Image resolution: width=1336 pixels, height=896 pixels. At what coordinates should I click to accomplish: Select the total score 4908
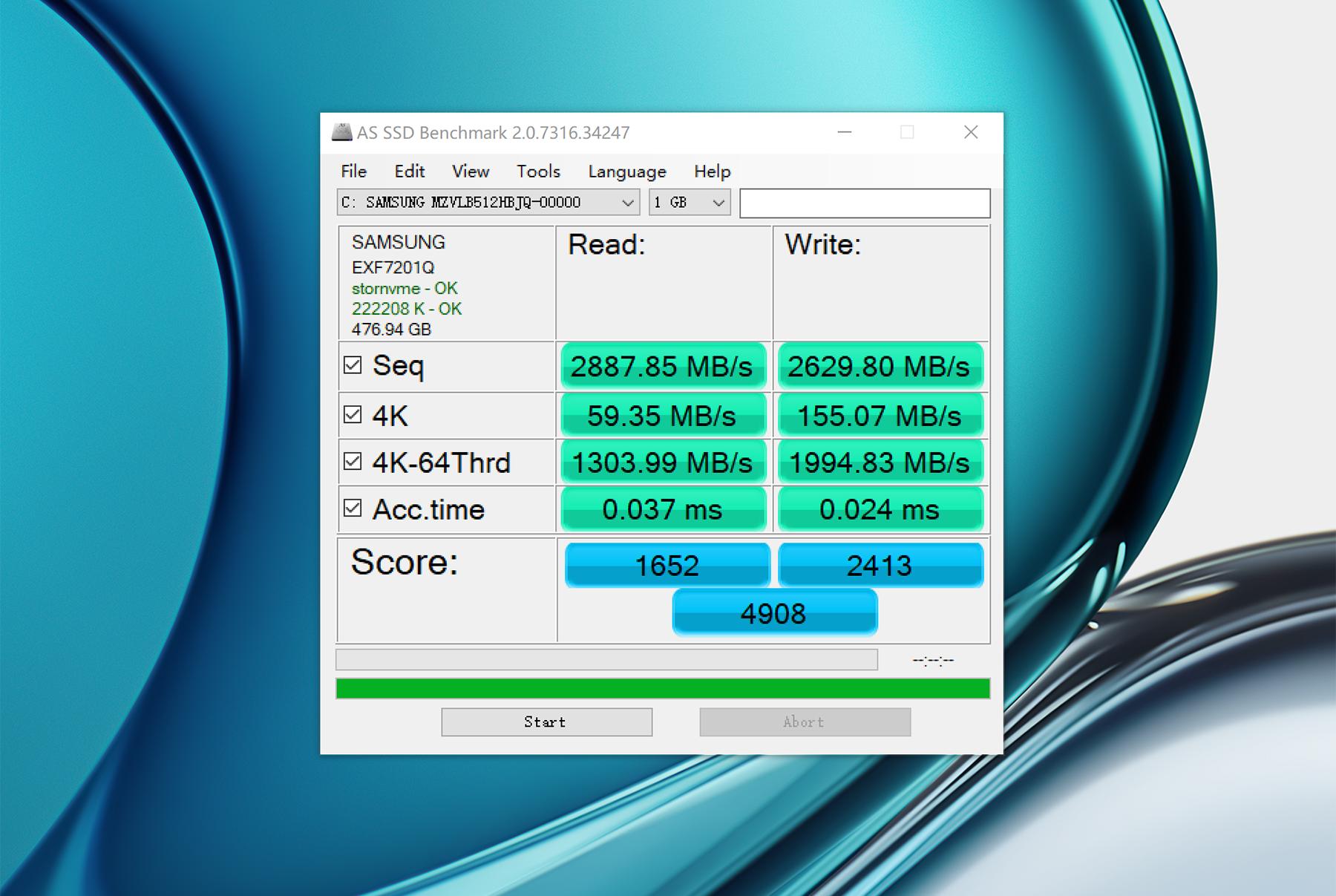click(774, 612)
